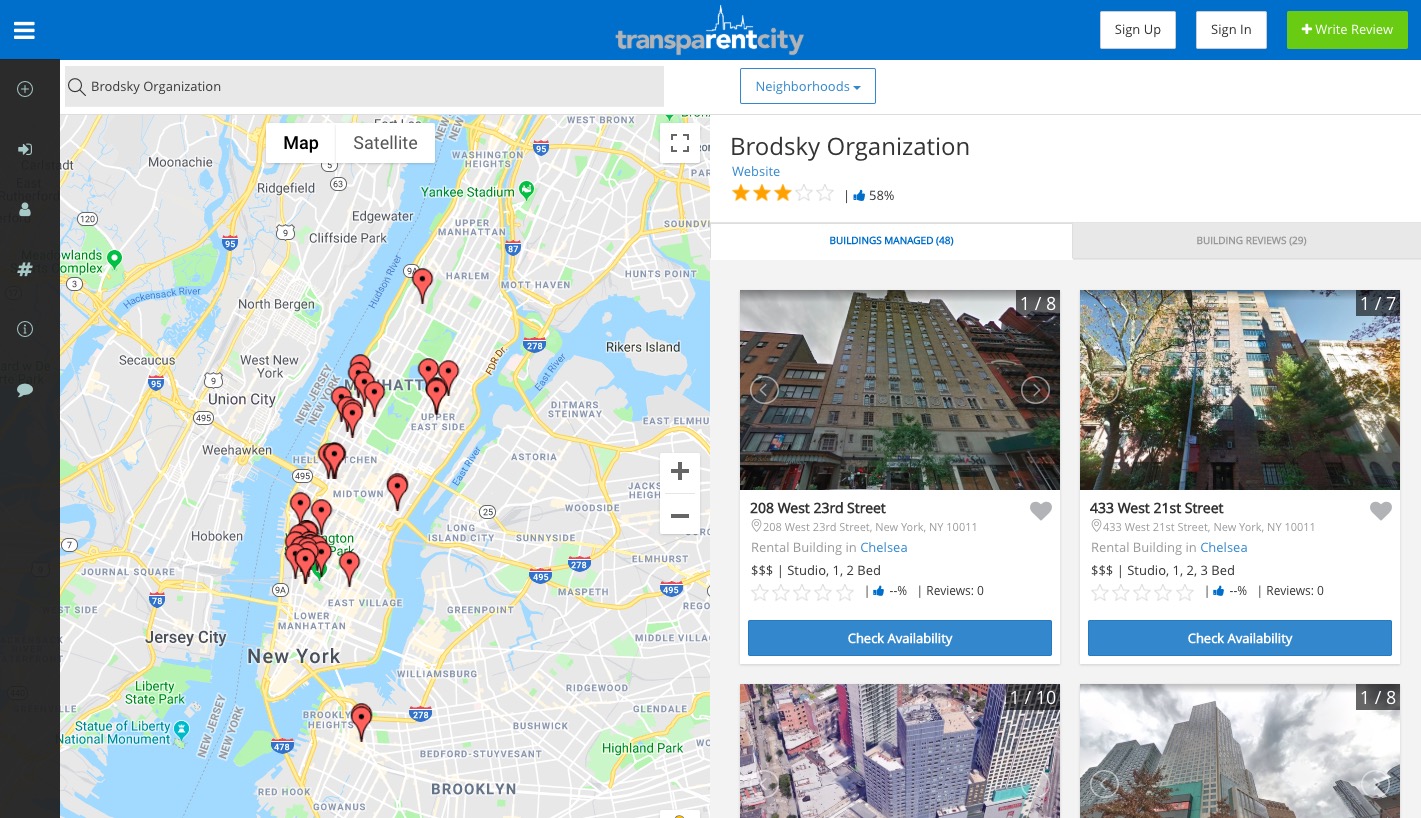Click the Upper East Side map pin

coord(437,395)
